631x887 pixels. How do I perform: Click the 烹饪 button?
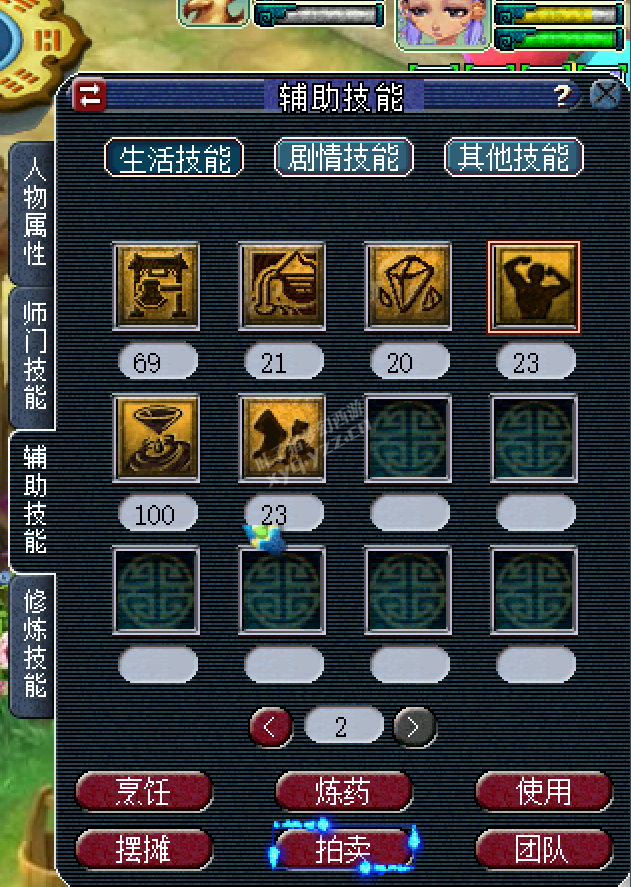[144, 791]
